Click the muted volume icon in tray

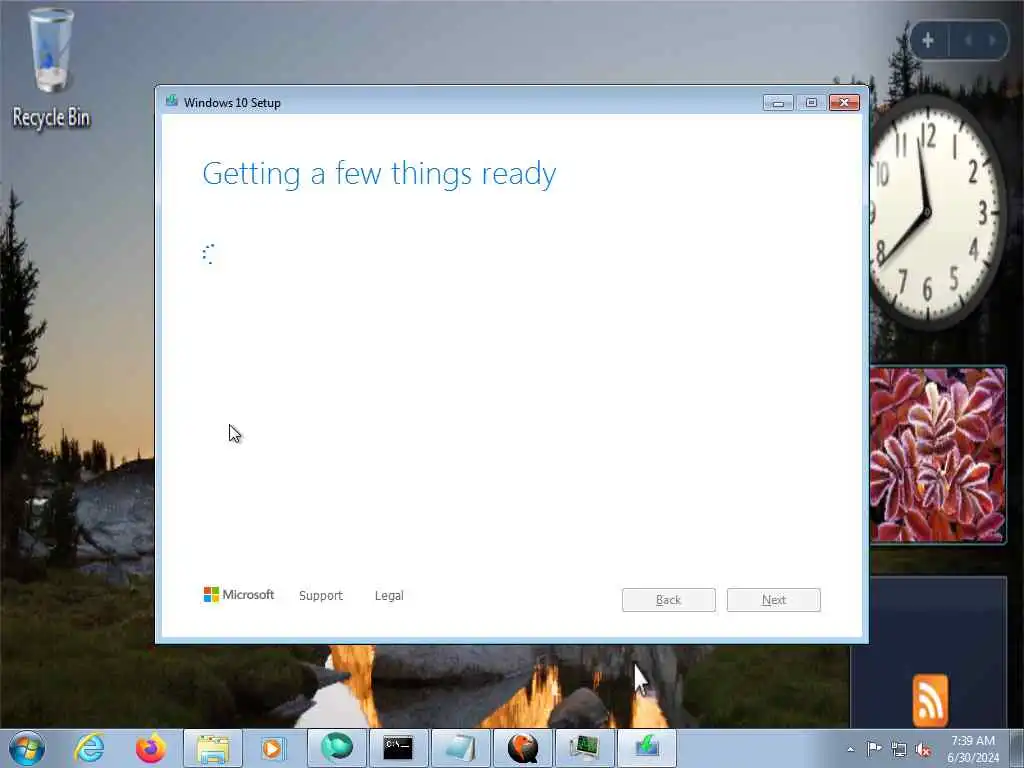[x=923, y=749]
